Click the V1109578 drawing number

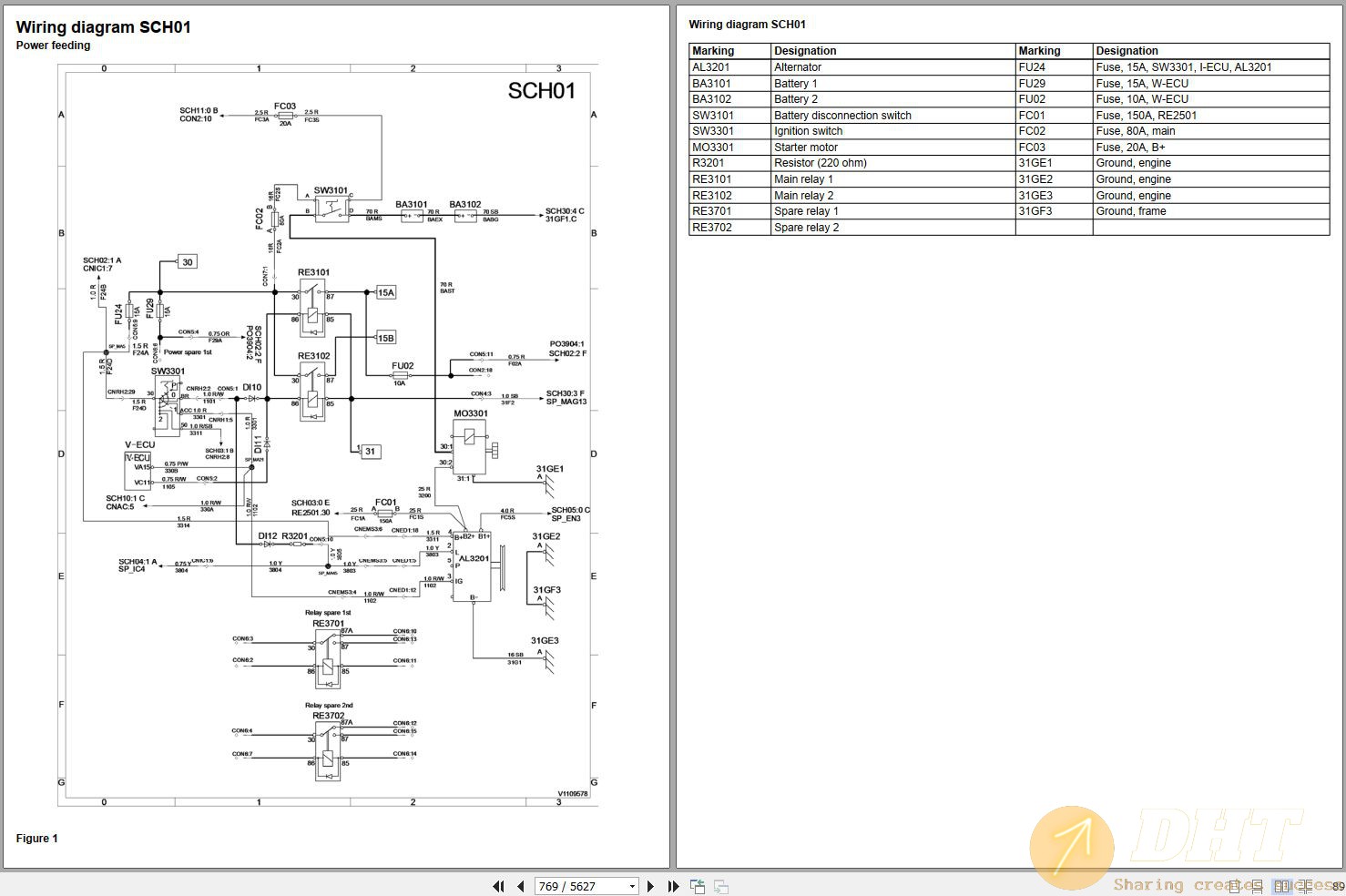click(x=573, y=793)
